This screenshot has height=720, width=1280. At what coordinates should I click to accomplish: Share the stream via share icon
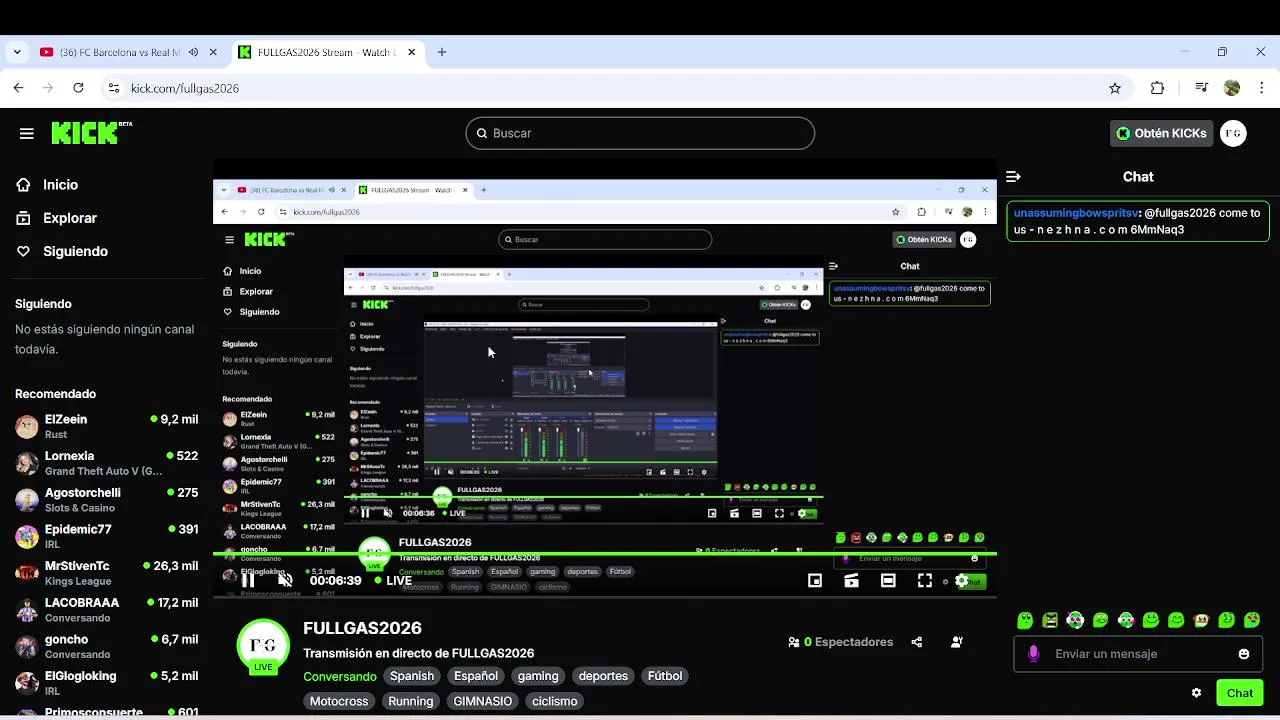pos(917,642)
